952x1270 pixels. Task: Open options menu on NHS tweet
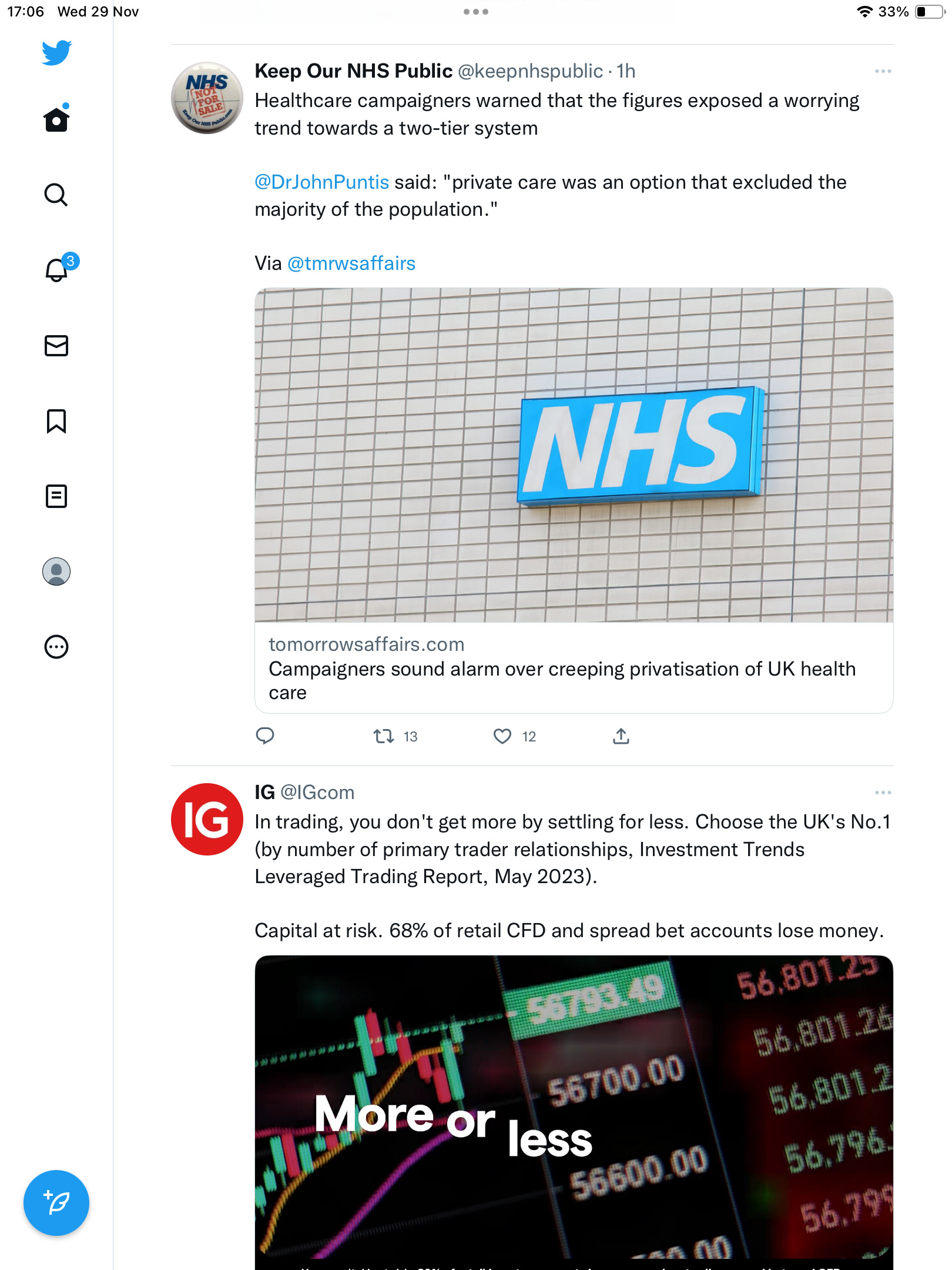tap(883, 71)
